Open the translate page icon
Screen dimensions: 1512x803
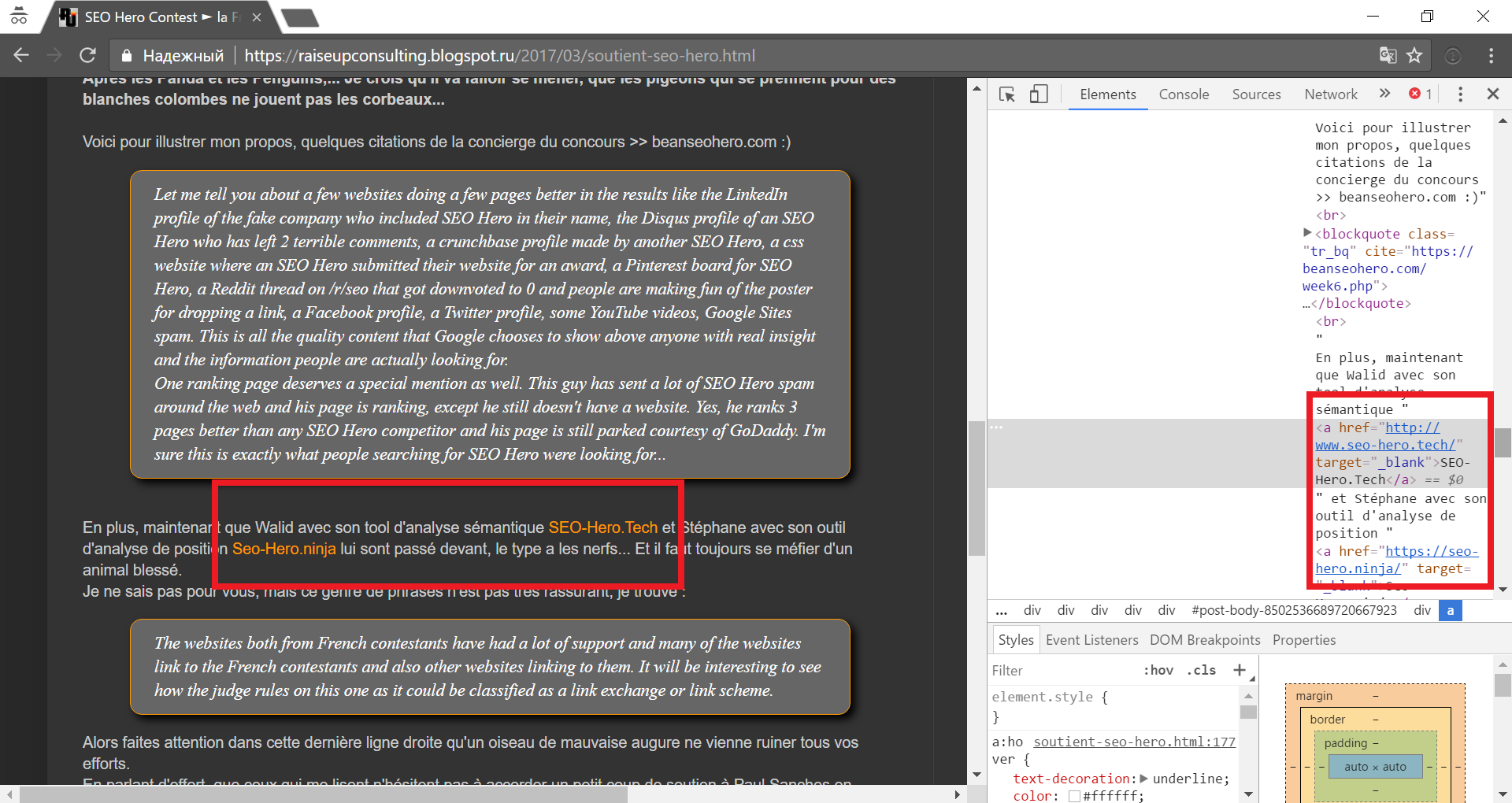coord(1388,55)
